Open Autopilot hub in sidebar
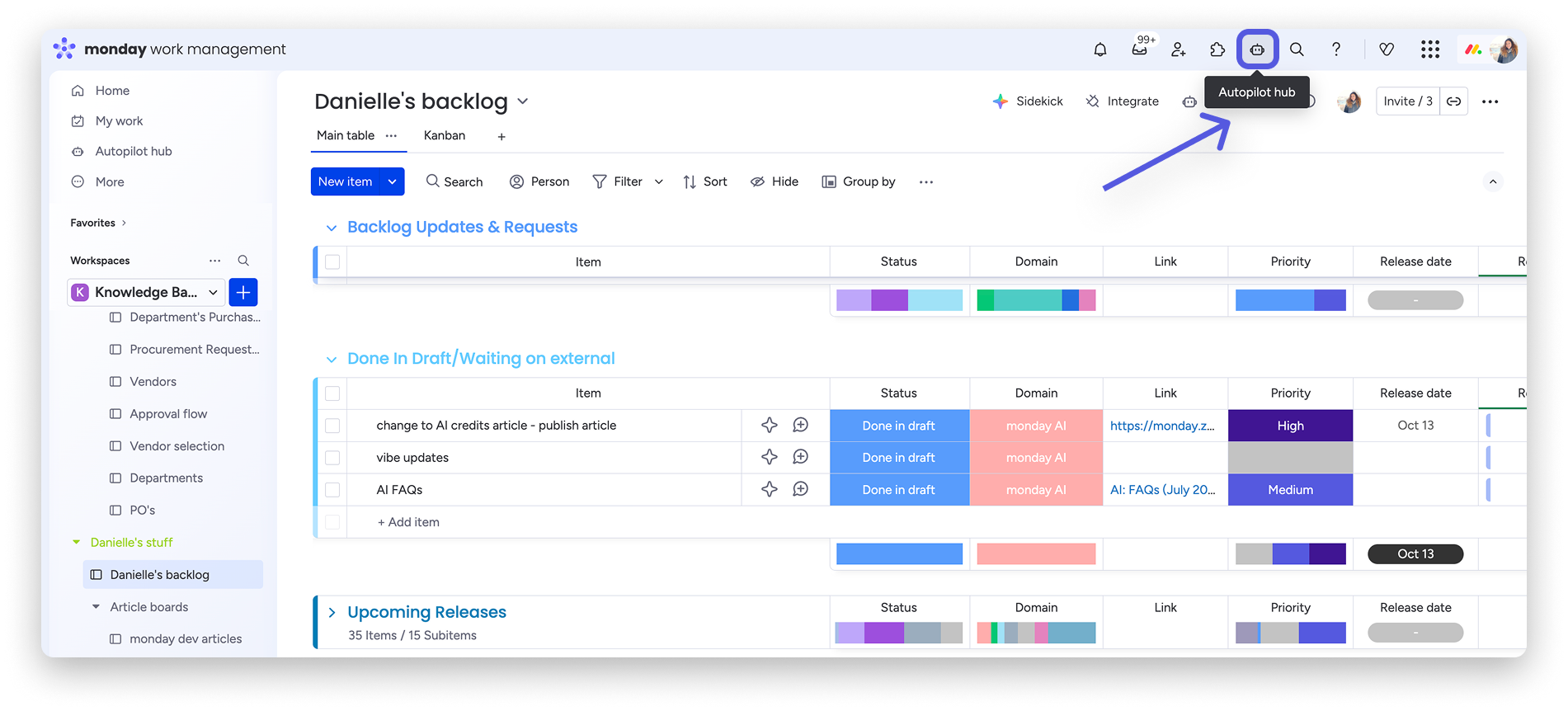Screen dimensions: 1568x711 point(134,152)
